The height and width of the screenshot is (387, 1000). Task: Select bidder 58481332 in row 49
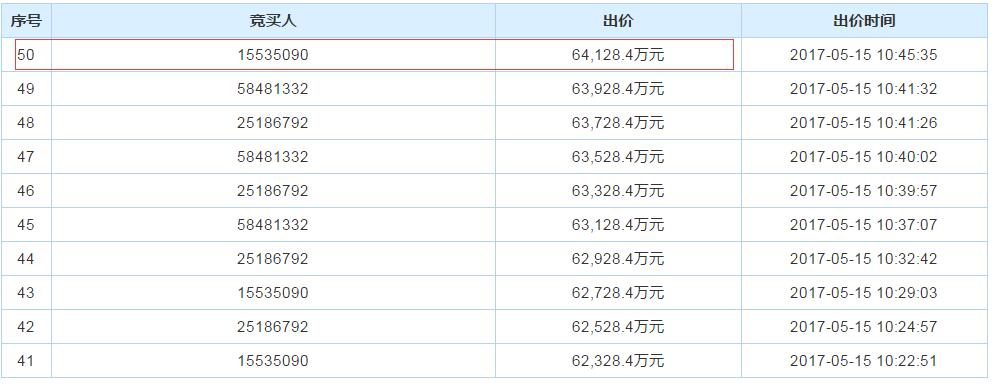pyautogui.click(x=273, y=89)
